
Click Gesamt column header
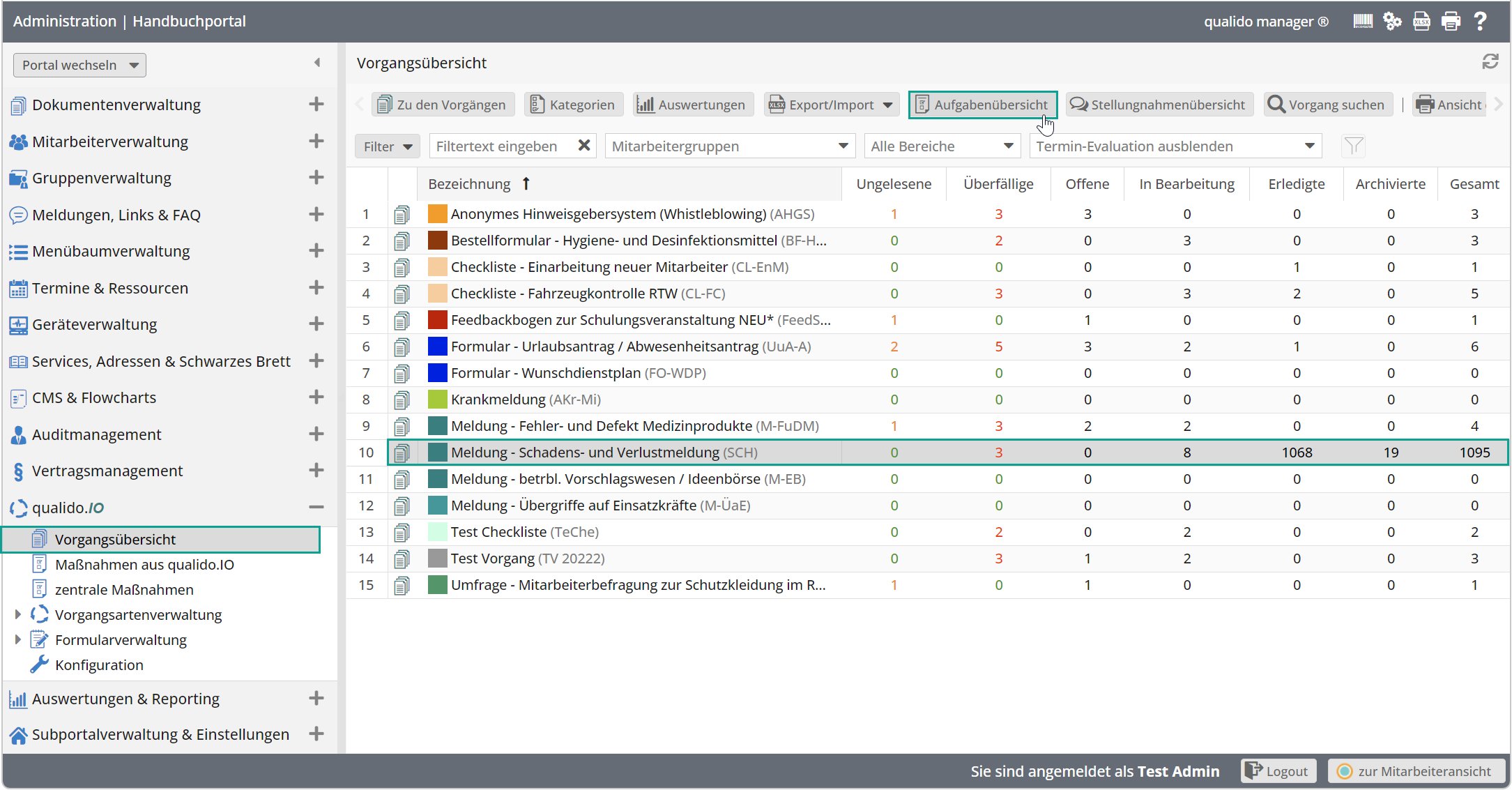tap(1474, 184)
